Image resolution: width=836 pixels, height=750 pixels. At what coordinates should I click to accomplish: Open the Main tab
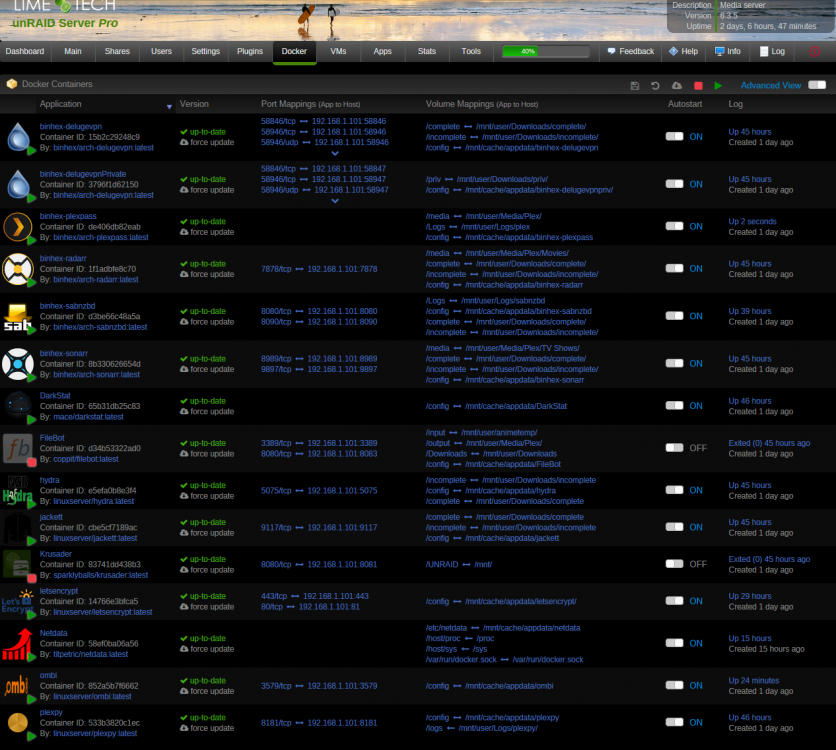[73, 51]
